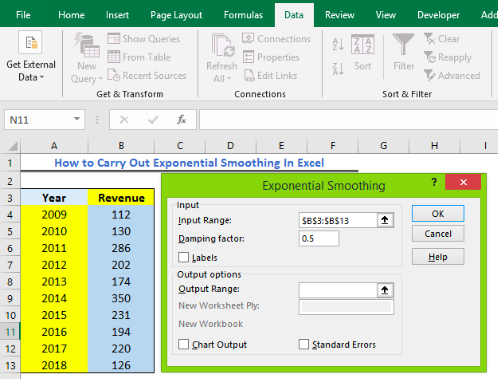
Task: Click the Select All corner triangle
Action: tap(13, 146)
